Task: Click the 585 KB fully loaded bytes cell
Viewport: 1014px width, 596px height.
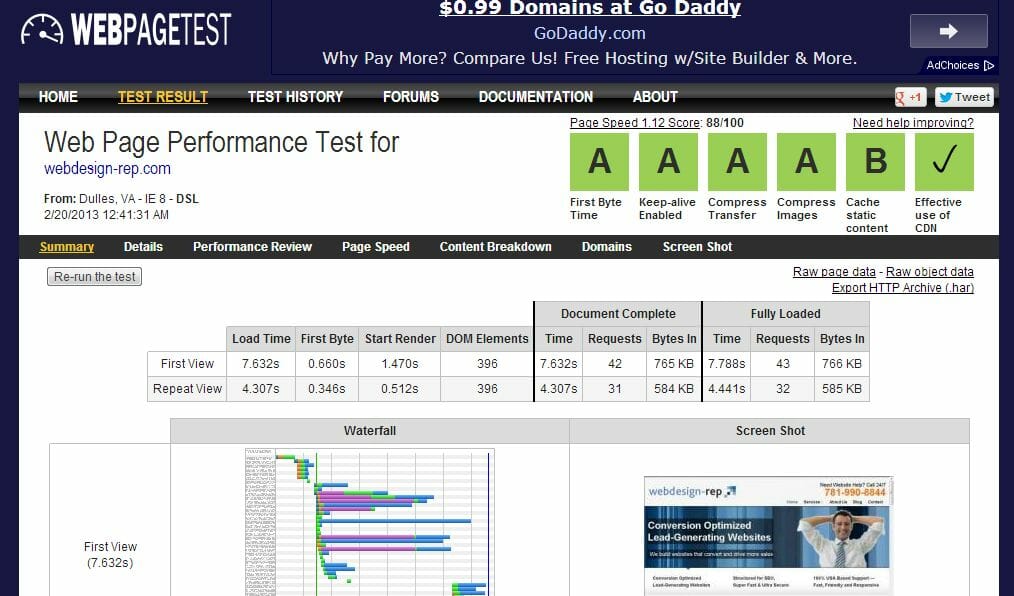Action: coord(842,389)
